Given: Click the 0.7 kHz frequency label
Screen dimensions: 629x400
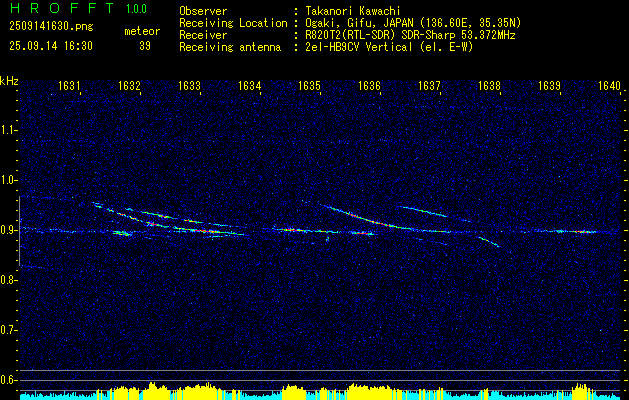Looking at the screenshot, I should (x=8, y=330).
